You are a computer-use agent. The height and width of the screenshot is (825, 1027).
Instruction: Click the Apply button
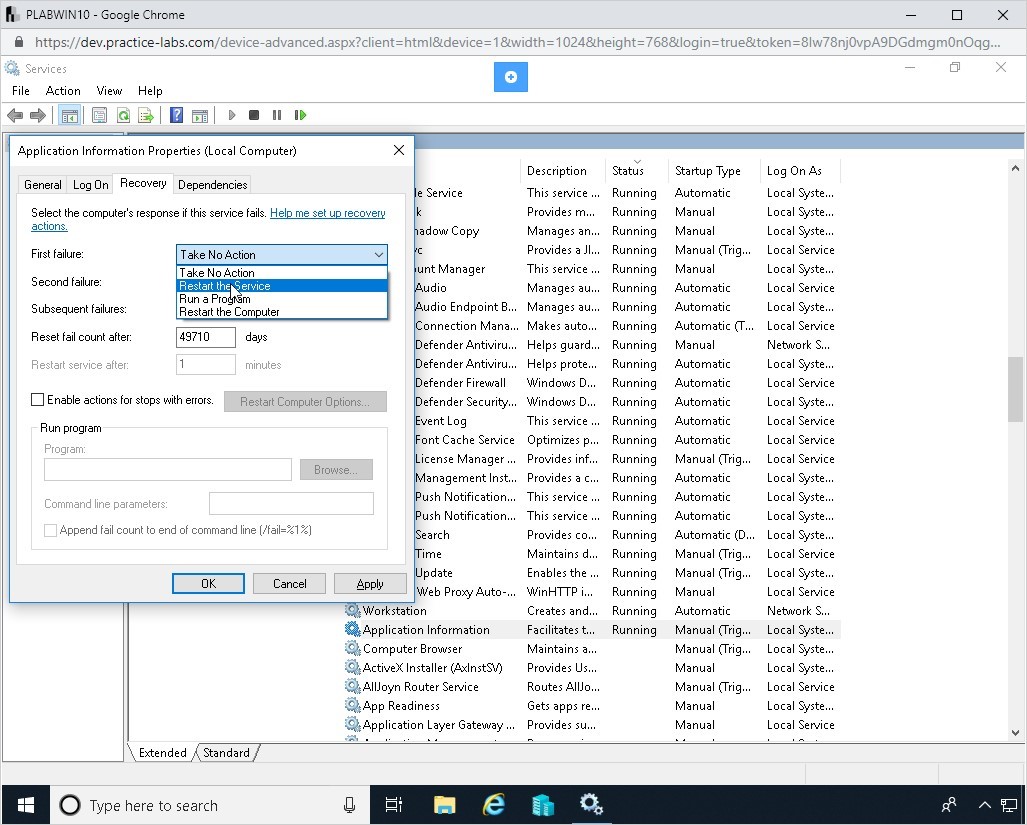[370, 583]
